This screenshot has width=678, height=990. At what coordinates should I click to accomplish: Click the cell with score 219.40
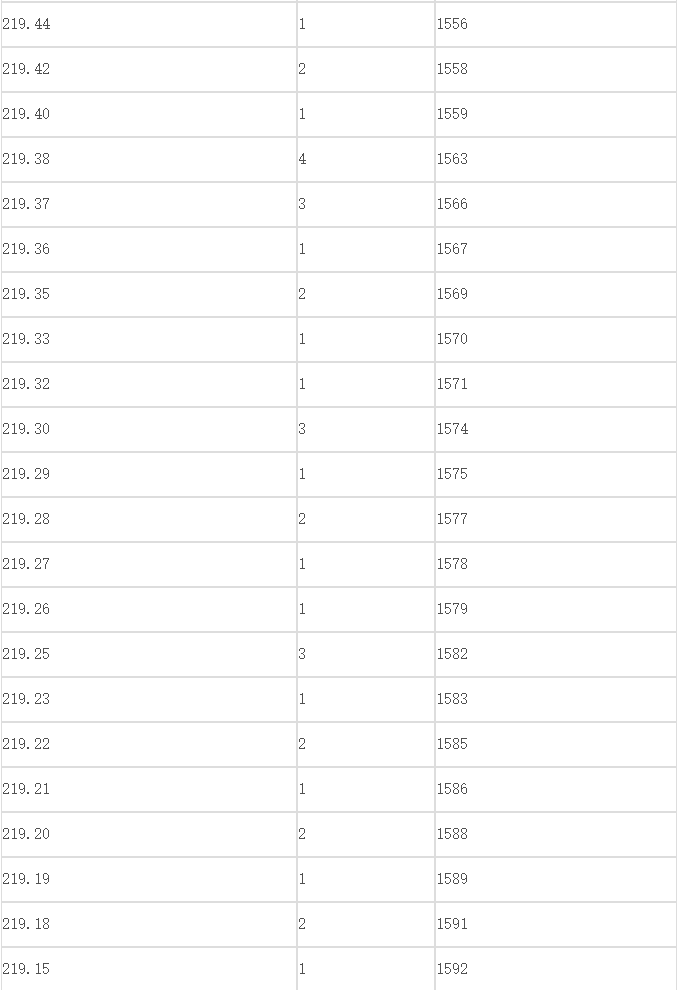tap(148, 114)
